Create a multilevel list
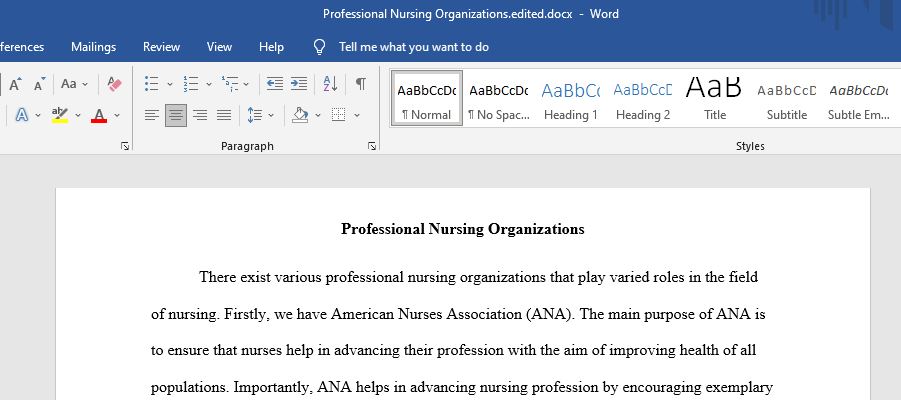Image resolution: width=901 pixels, height=400 pixels. point(230,84)
